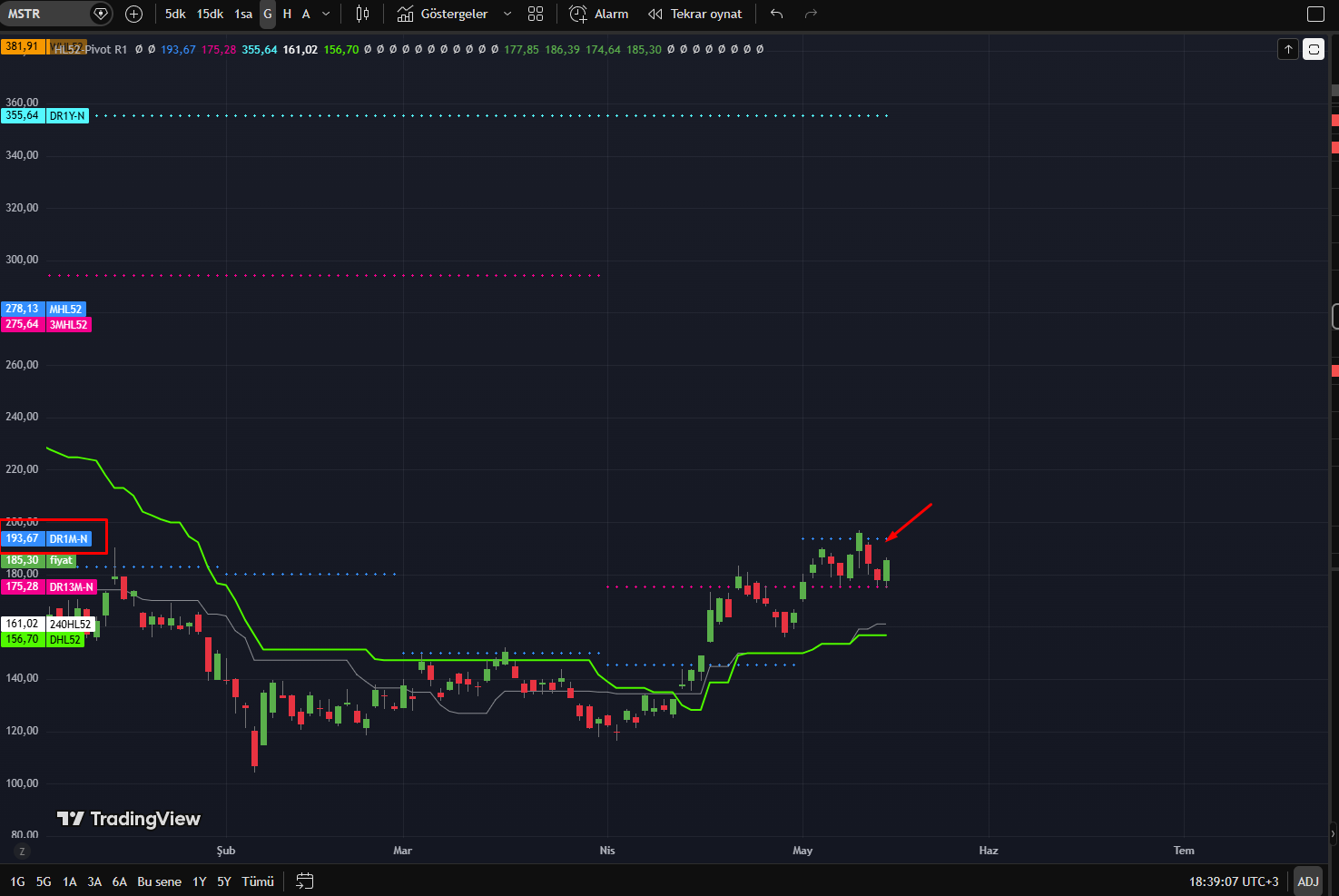Set the date range to 1A
Screen dimensions: 1339x896
pos(70,881)
